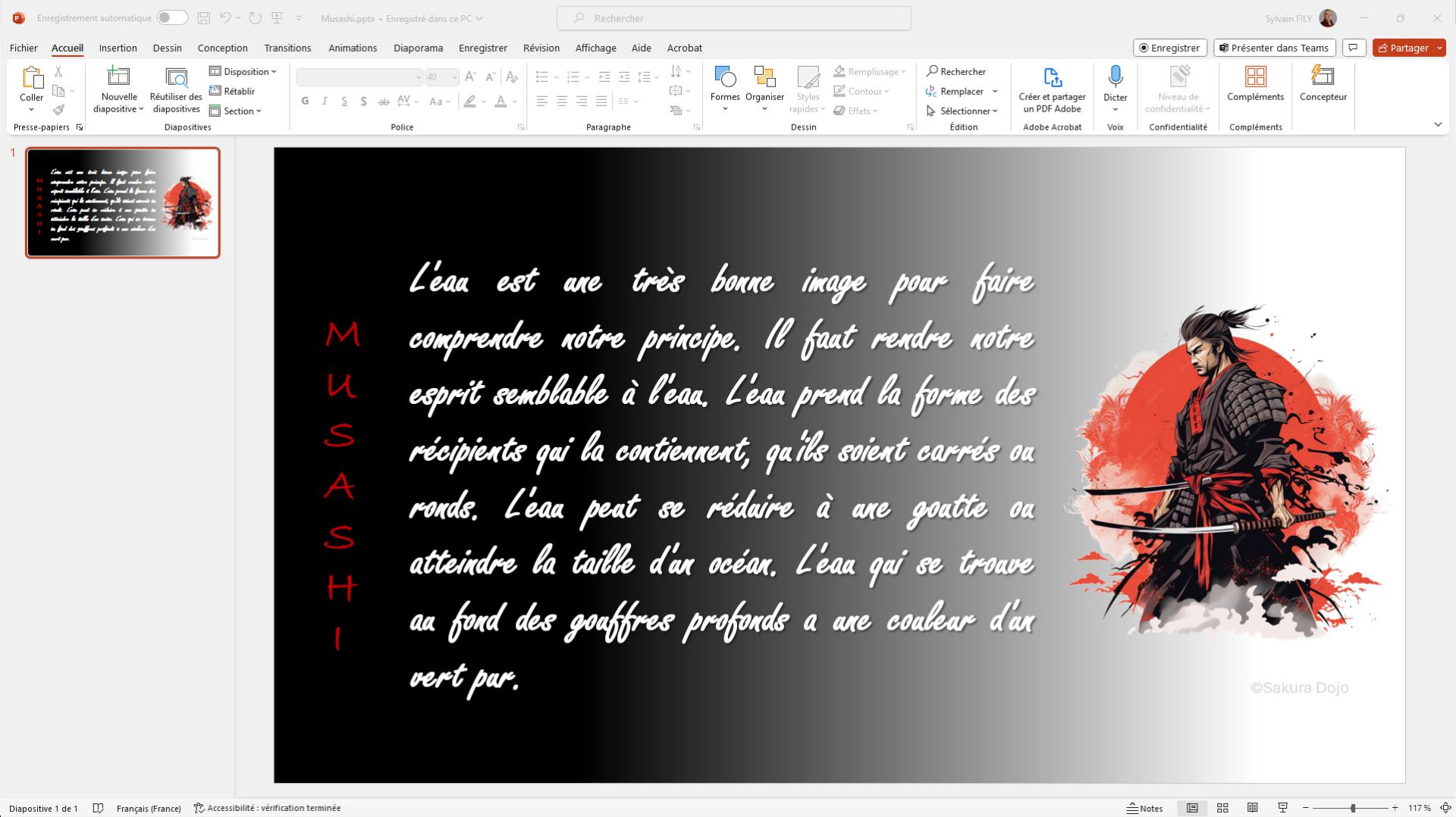The width and height of the screenshot is (1456, 817).
Task: Clear all formatting icon in Police group
Action: point(512,77)
